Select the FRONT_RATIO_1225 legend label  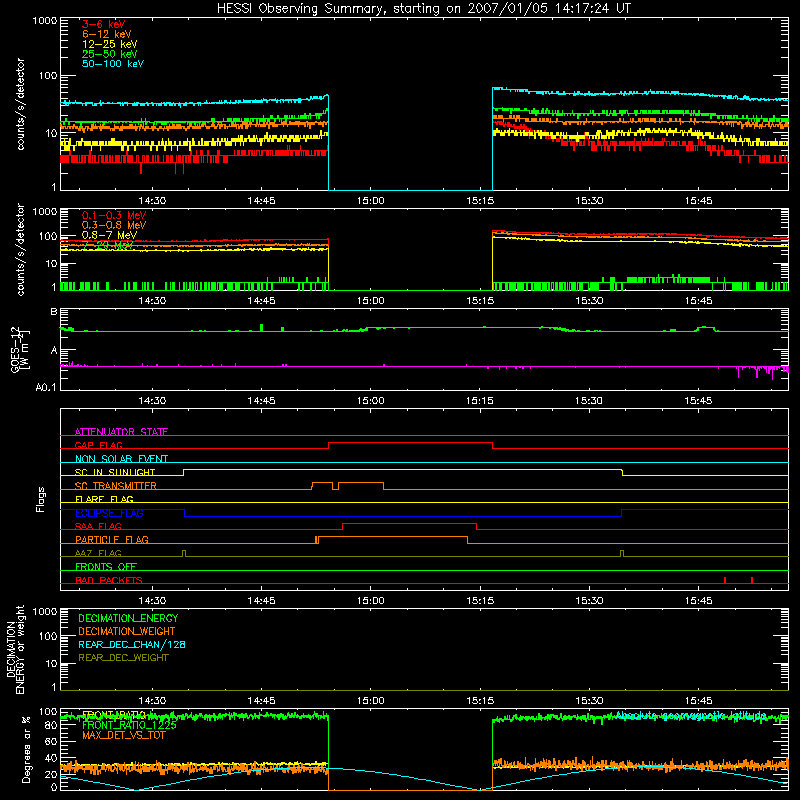129,725
